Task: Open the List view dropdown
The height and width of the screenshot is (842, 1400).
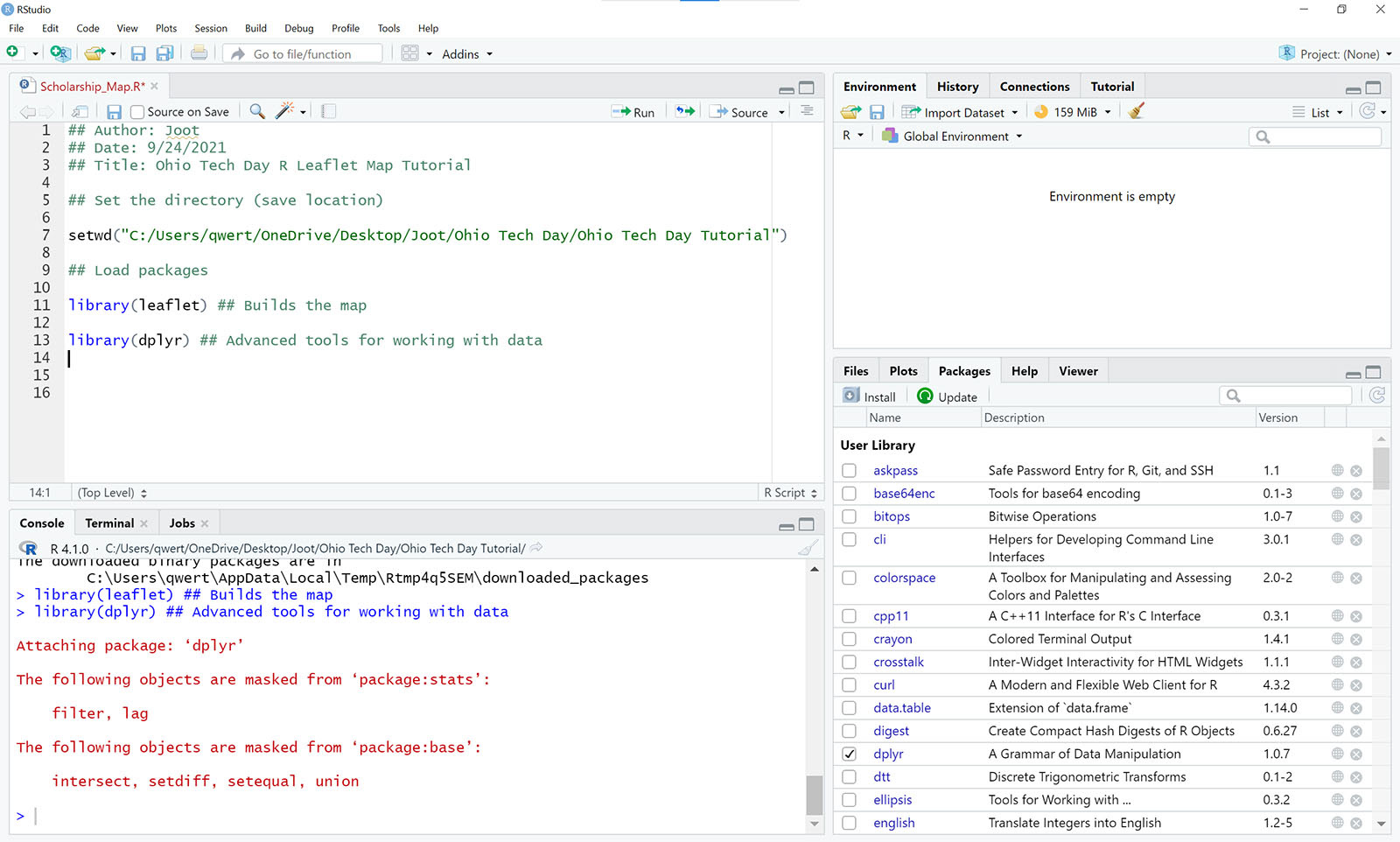Action: click(1318, 112)
